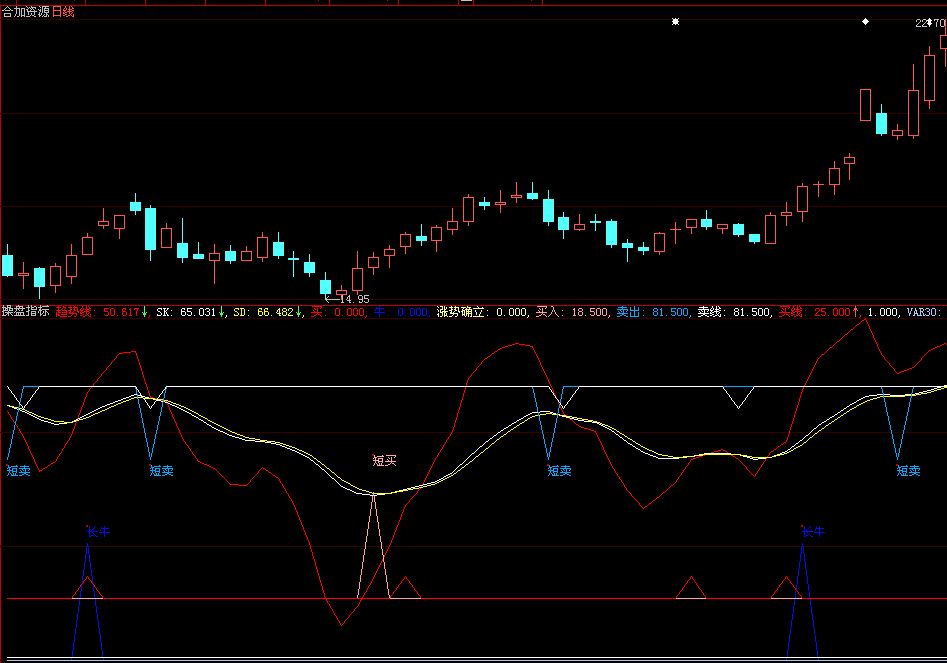The height and width of the screenshot is (663, 947).
Task: Click the 短卖 label in the indicator's middle
Action: coord(560,470)
